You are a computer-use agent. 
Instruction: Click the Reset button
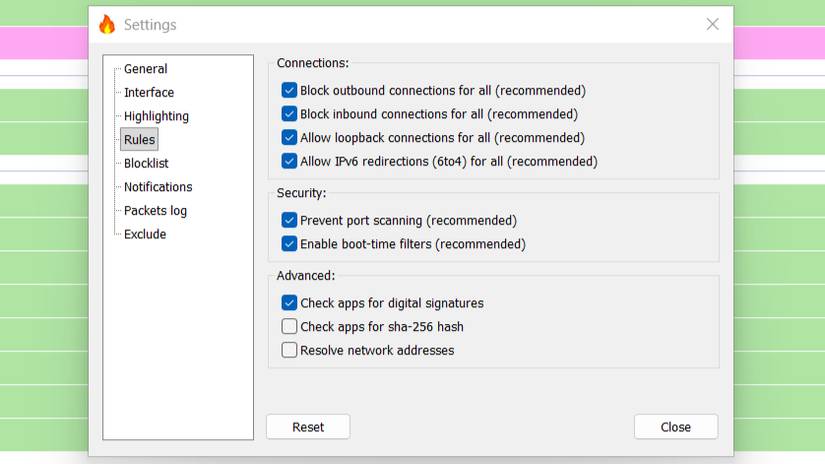308,427
